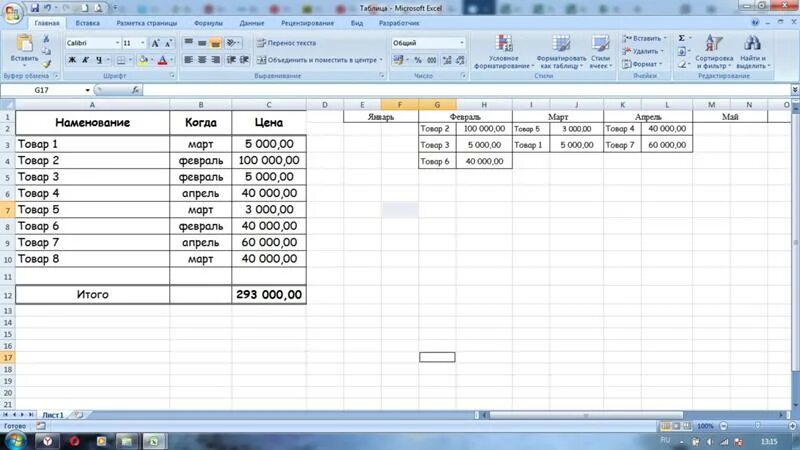Viewport: 800px width, 450px height.
Task: Click the 000 comma style icon
Action: point(432,60)
